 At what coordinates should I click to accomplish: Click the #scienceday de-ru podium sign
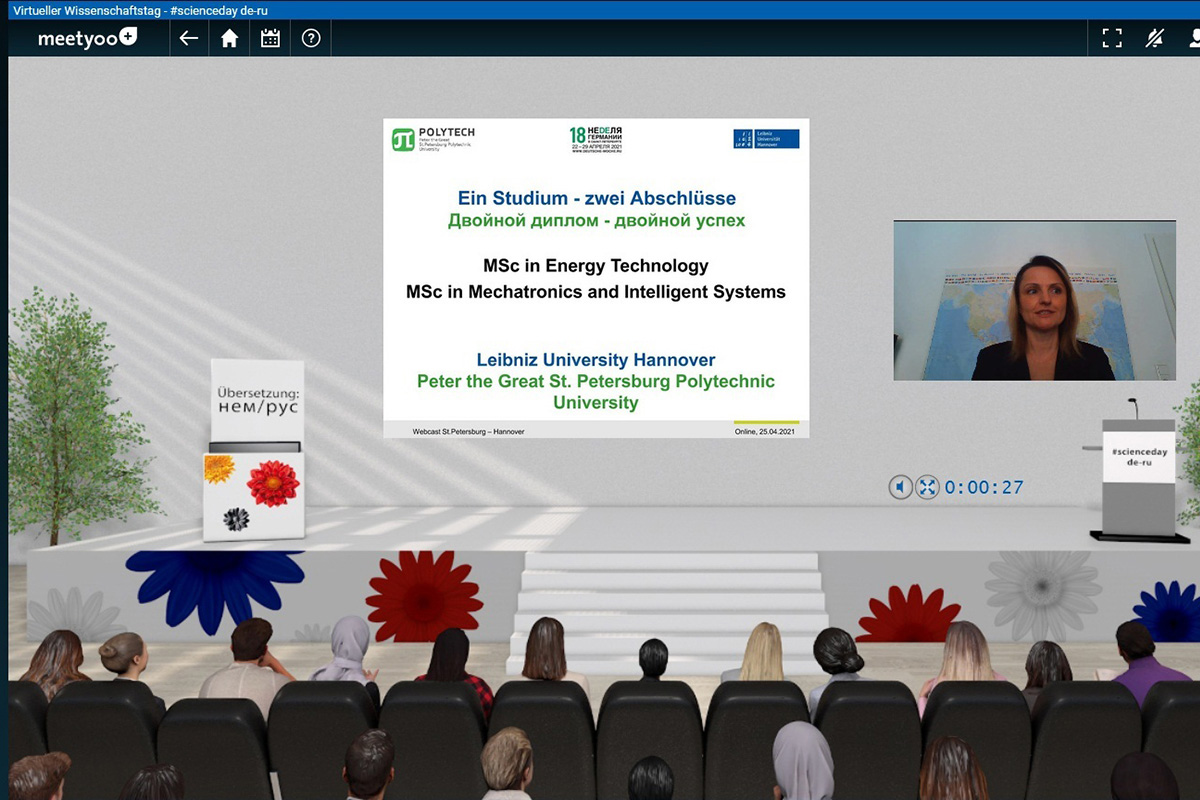click(1140, 458)
